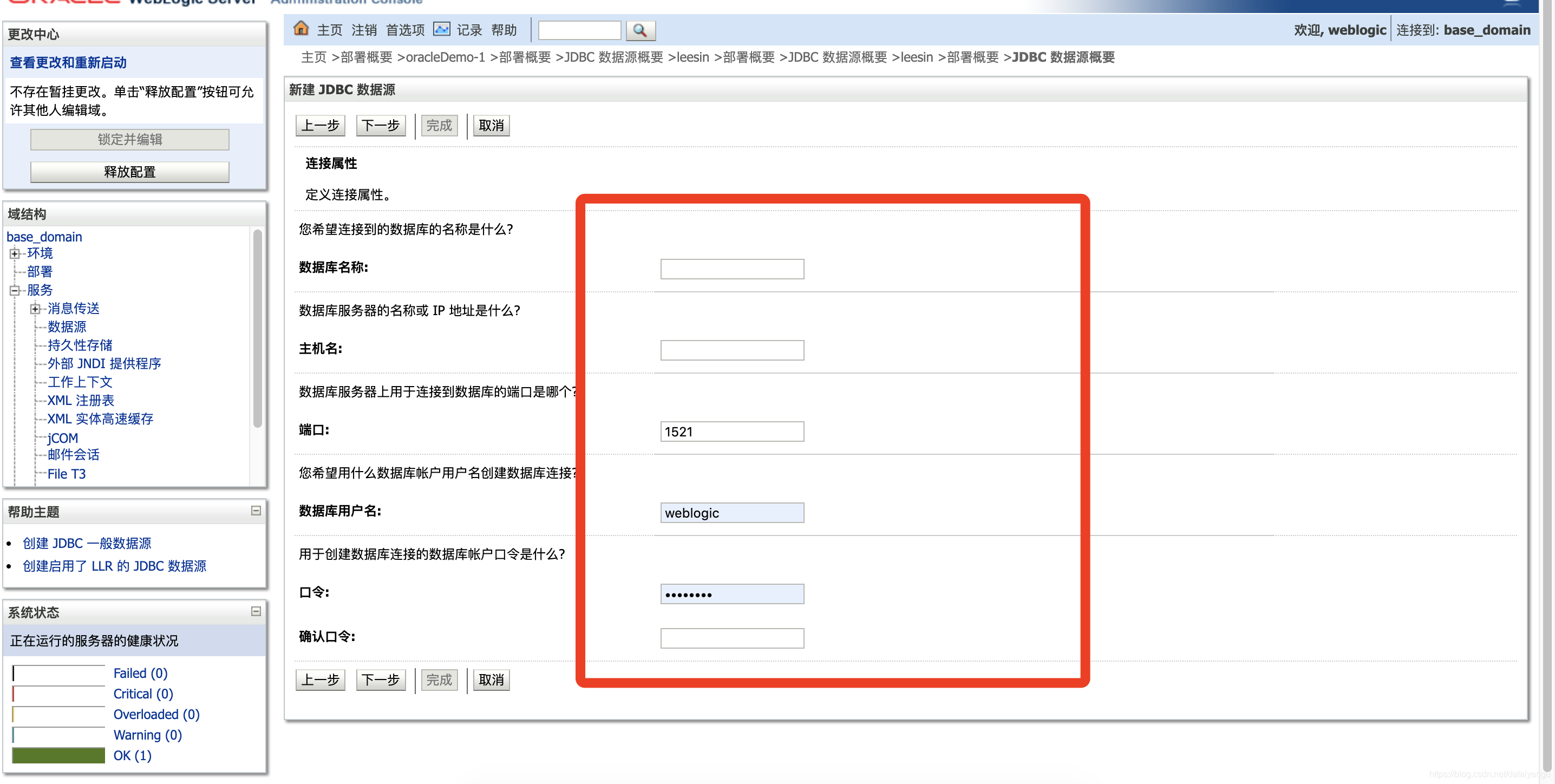The width and height of the screenshot is (1555, 784).
Task: Select 环境 in the domain tree
Action: (x=40, y=253)
